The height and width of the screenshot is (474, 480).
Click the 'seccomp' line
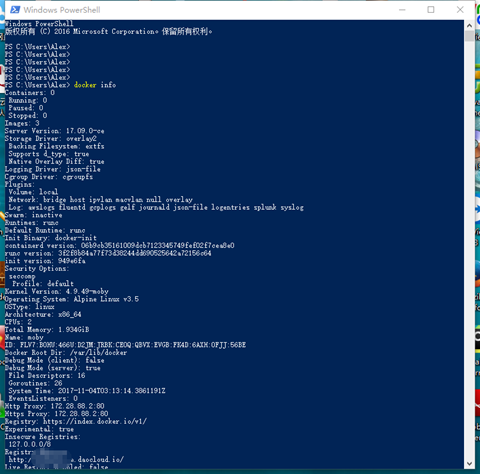[x=22, y=276]
